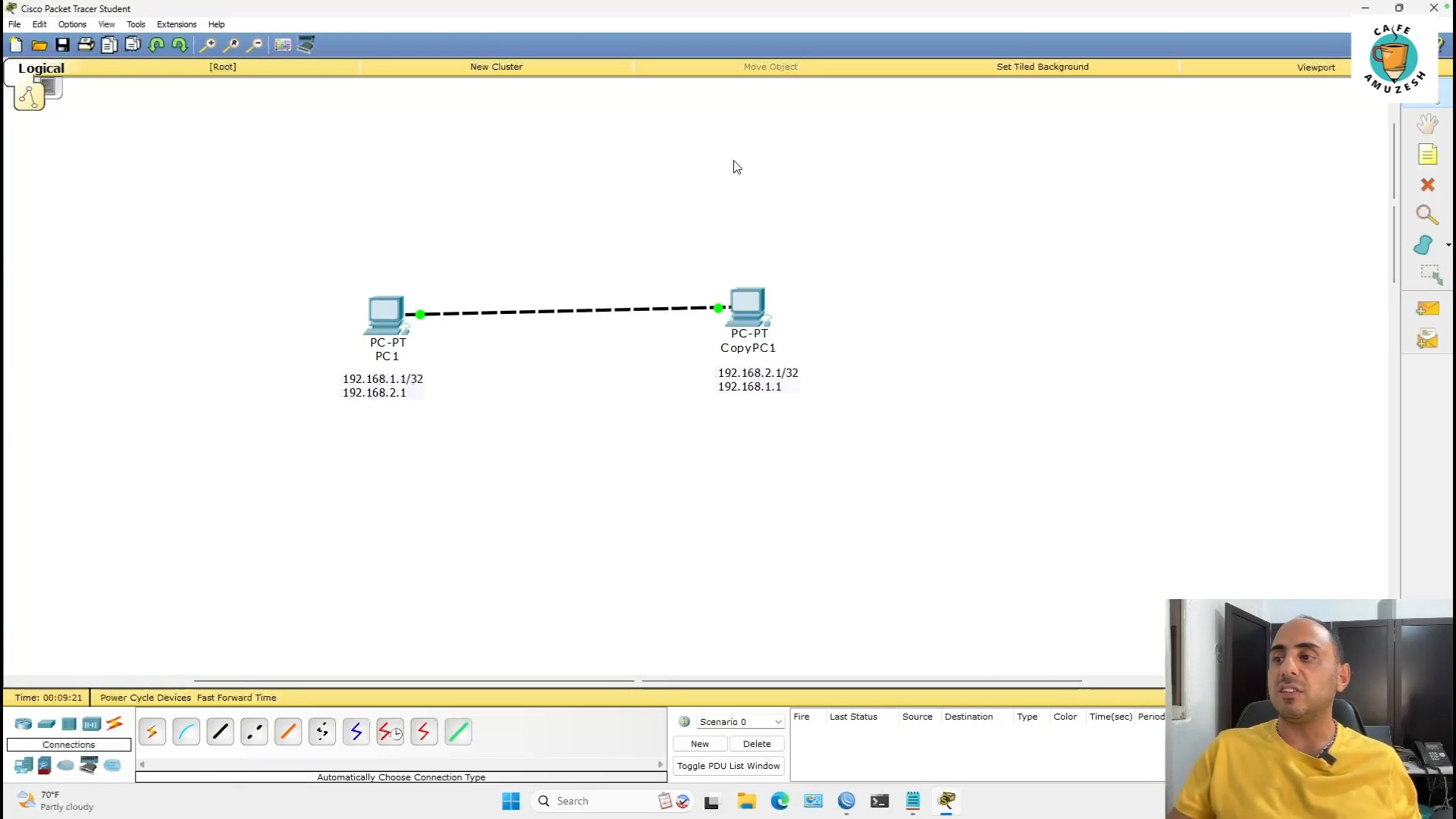Pick the Phone cable
Screen dimensions: 1456x819
(x=322, y=732)
